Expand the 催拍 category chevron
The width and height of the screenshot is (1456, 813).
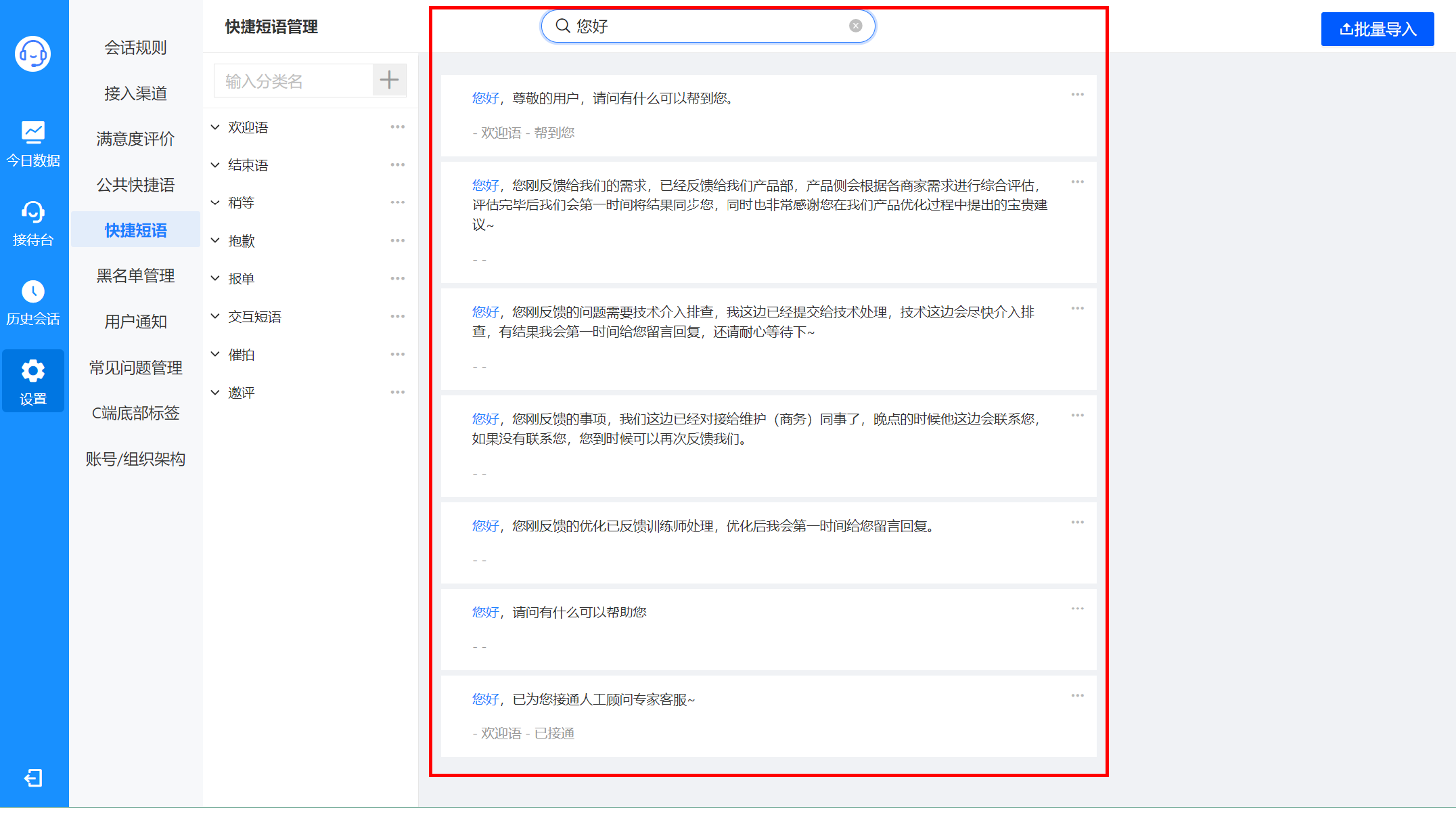215,354
